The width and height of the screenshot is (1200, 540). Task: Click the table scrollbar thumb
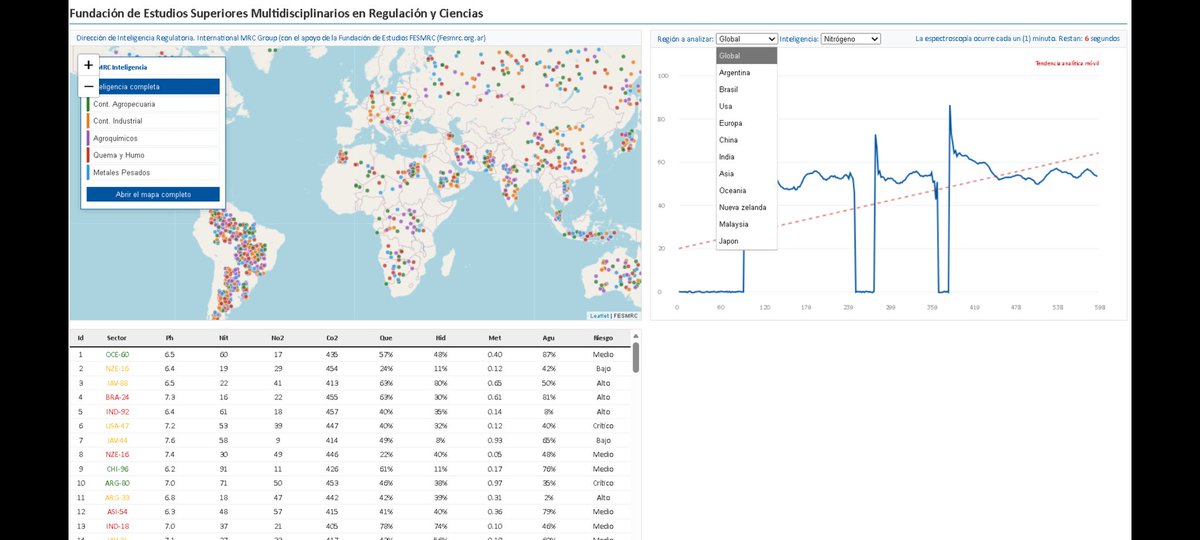(635, 356)
